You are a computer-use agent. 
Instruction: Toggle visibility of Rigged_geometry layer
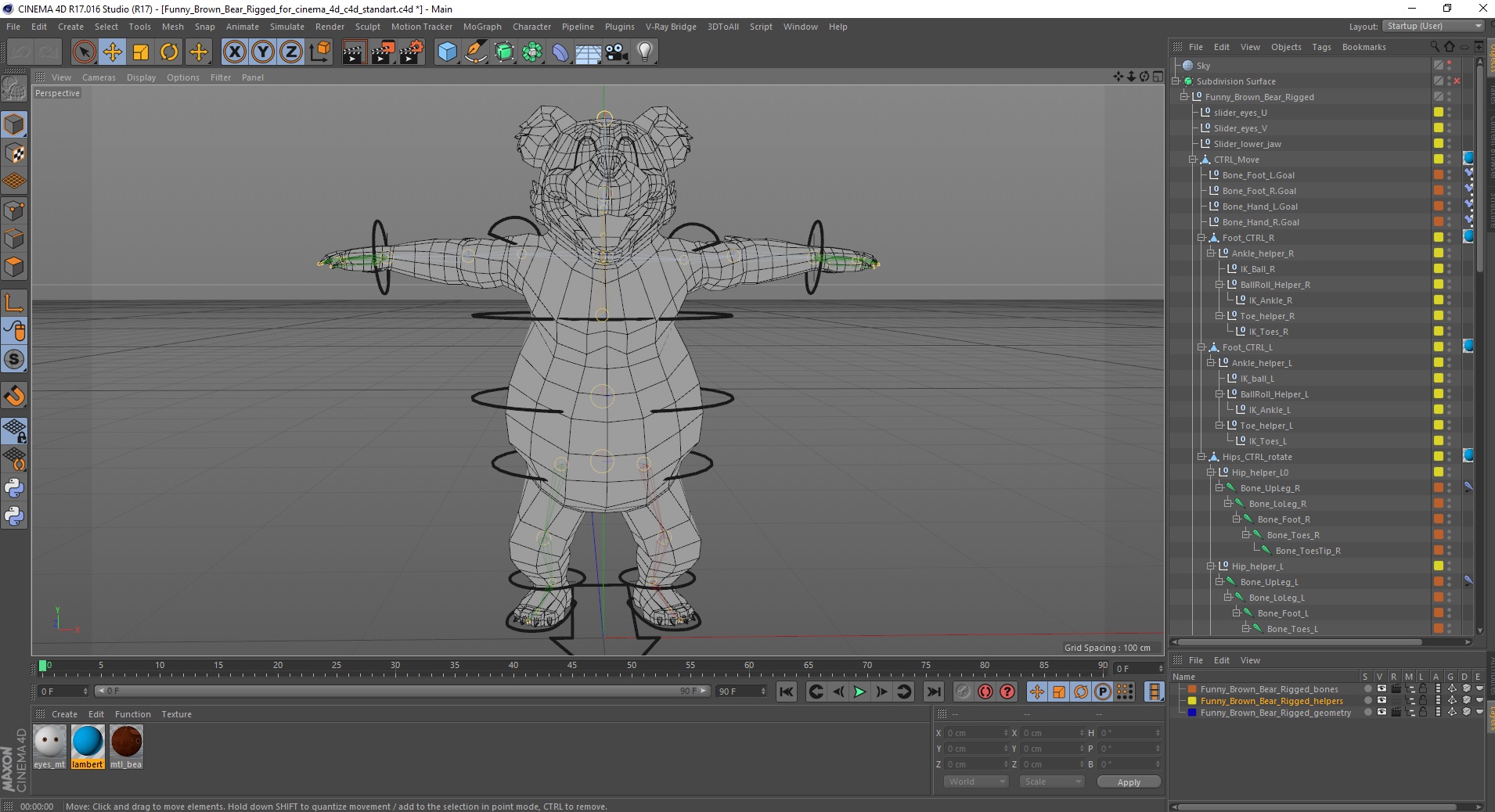point(1382,713)
